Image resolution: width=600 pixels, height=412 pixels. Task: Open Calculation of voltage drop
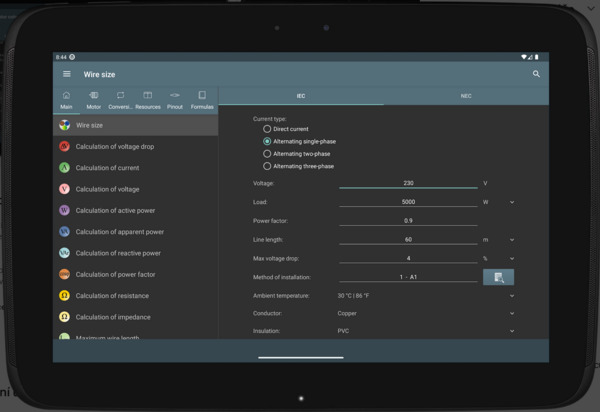coord(114,147)
